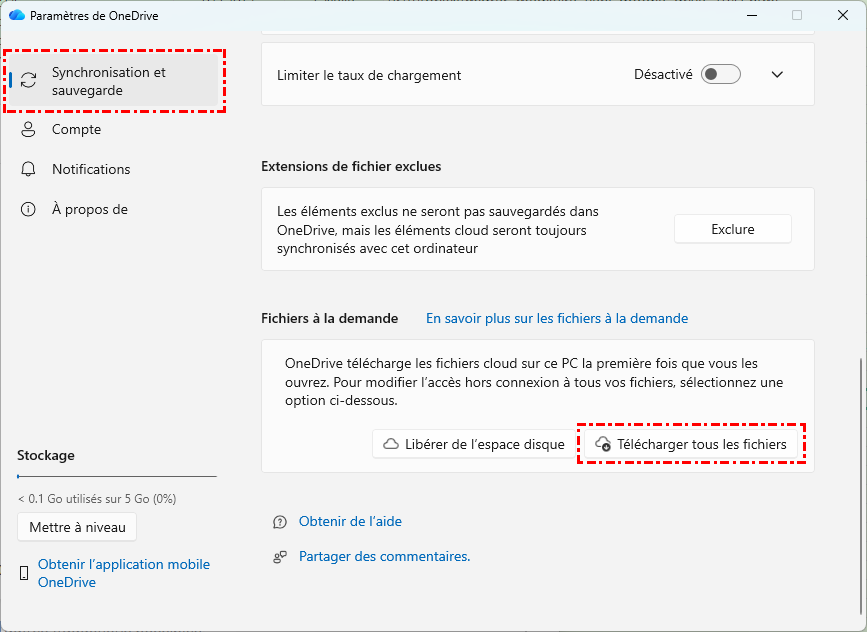Close the Paramètres de OneDrive window
The height and width of the screenshot is (632, 867).
[843, 15]
